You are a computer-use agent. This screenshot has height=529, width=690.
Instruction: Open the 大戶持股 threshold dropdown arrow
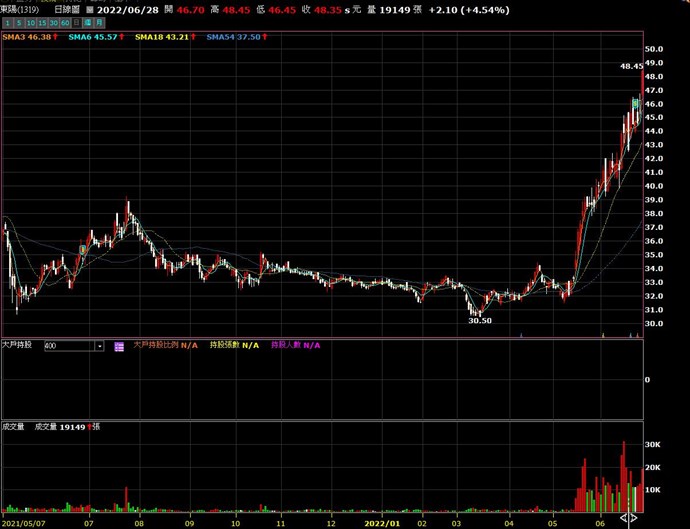point(99,346)
